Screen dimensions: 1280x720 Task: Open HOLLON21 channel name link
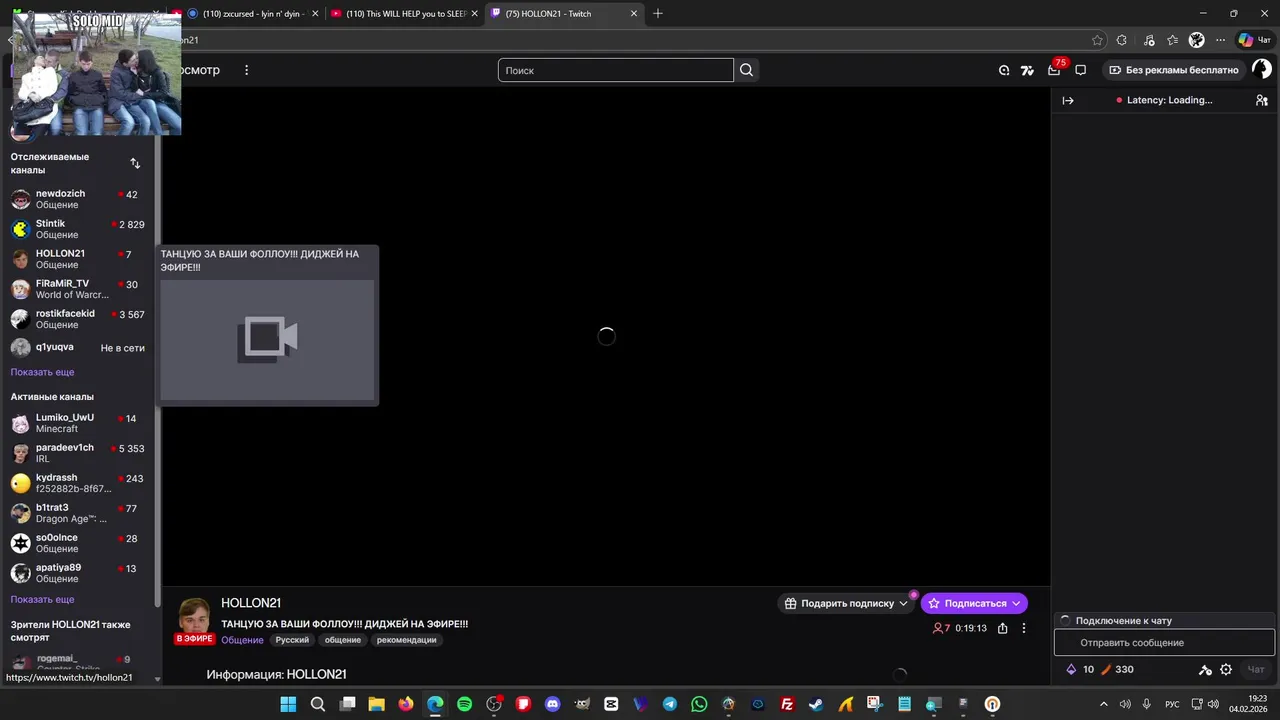tap(251, 603)
